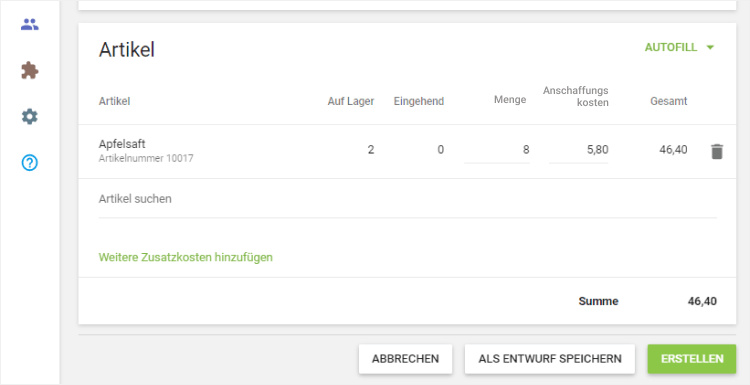Click the Auf Lager column header
The height and width of the screenshot is (385, 750).
351,101
